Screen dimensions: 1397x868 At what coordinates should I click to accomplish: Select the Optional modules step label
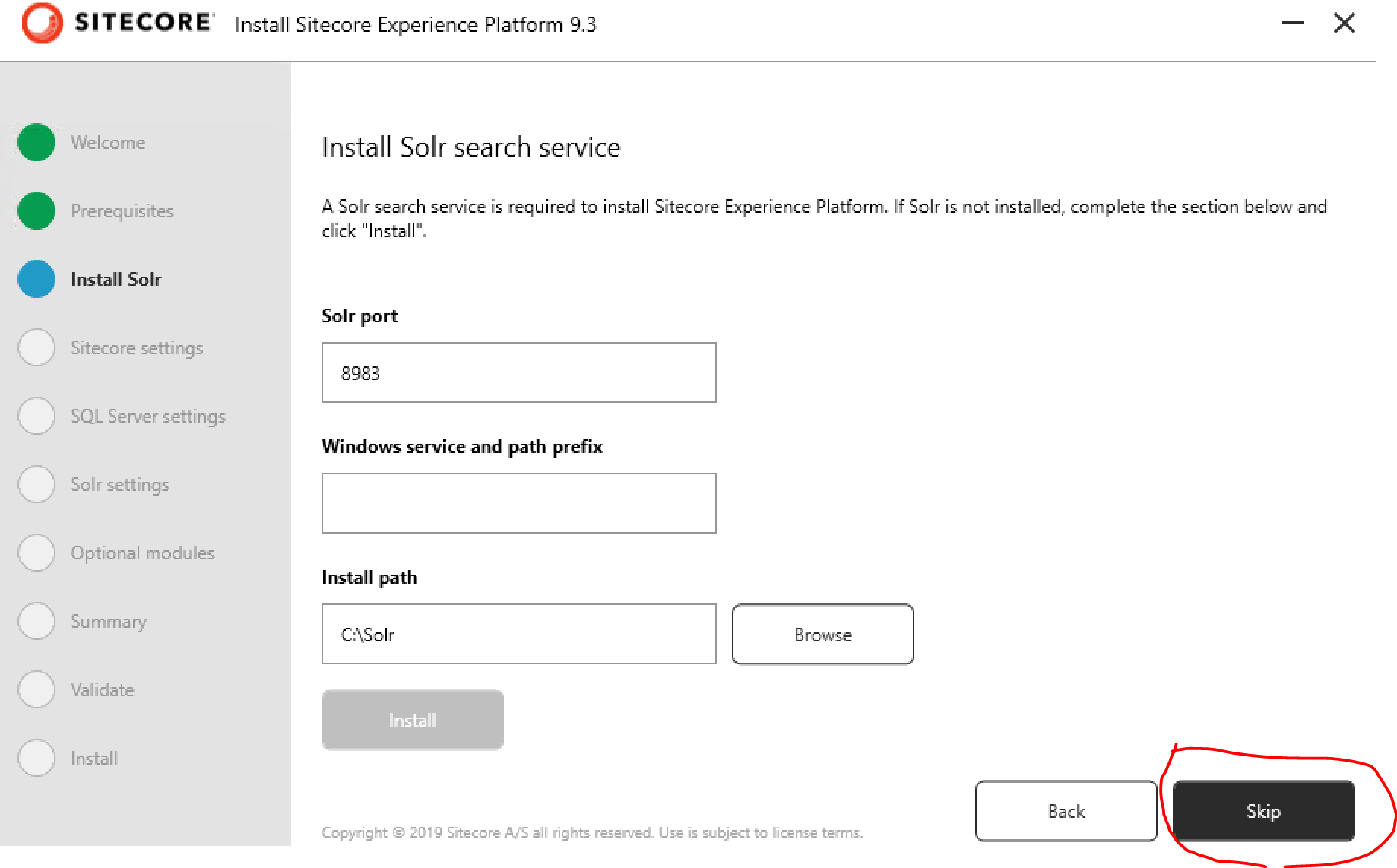[x=142, y=553]
